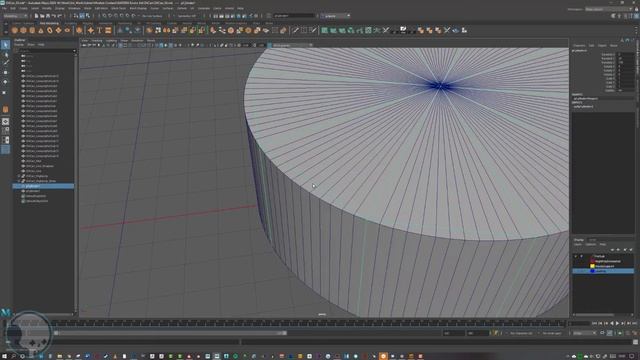Go to start of playback range
Screen dimensions: 640x360
point(595,323)
